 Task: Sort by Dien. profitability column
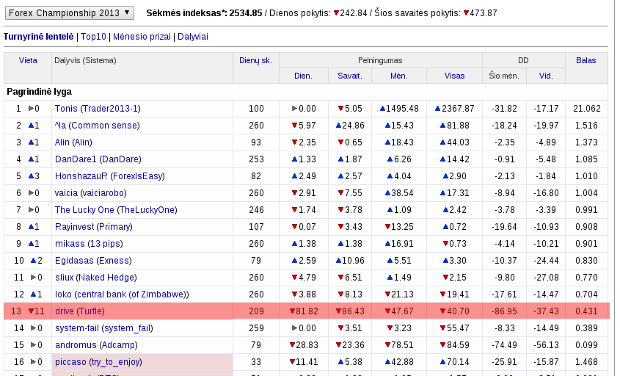pos(303,76)
